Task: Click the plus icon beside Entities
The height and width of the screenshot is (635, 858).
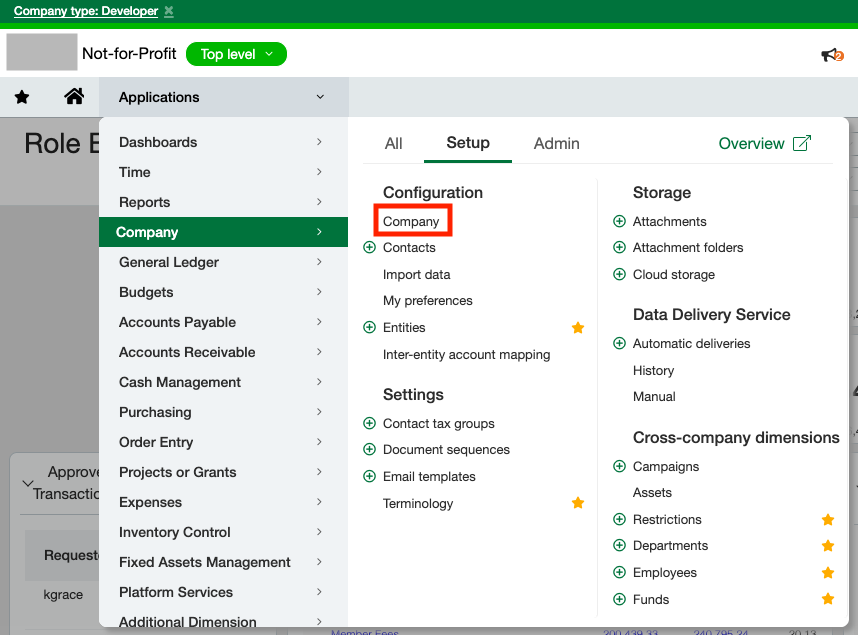Action: point(370,327)
